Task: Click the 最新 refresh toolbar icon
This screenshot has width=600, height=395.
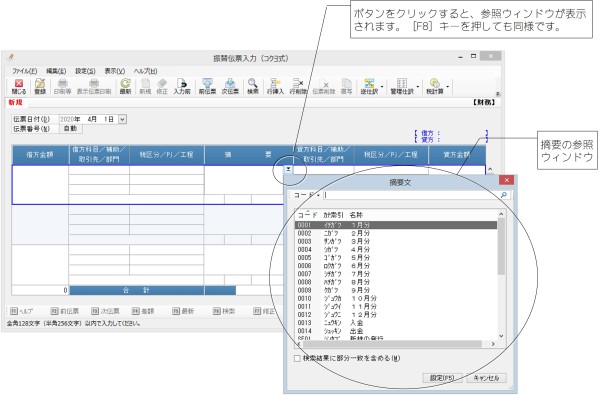Action: (x=126, y=87)
